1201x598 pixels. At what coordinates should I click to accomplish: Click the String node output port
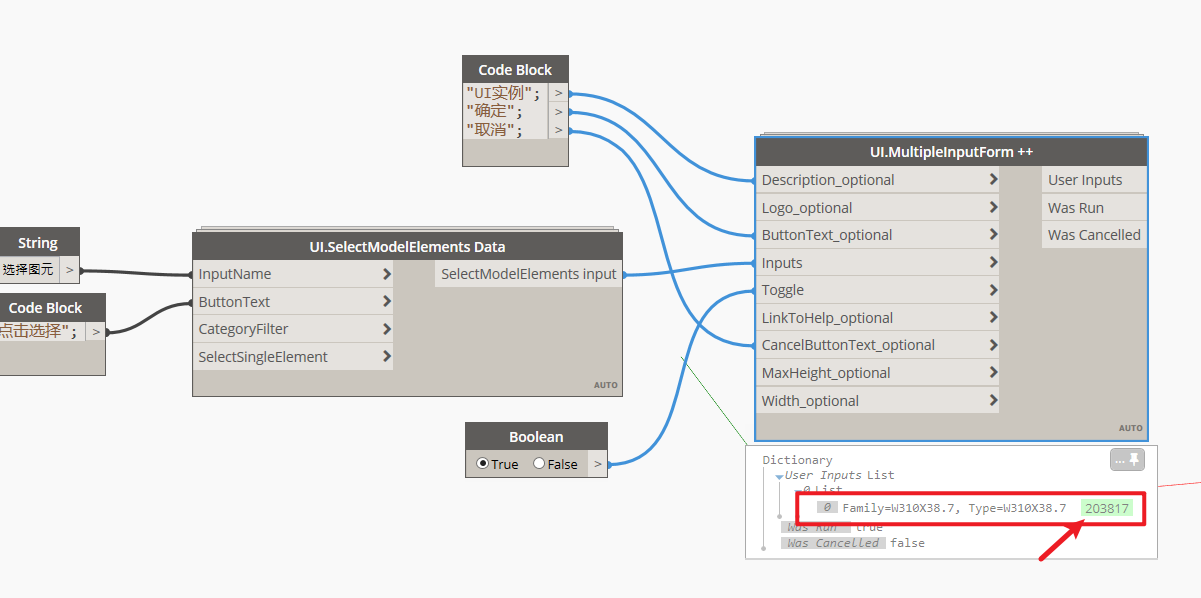click(x=68, y=269)
